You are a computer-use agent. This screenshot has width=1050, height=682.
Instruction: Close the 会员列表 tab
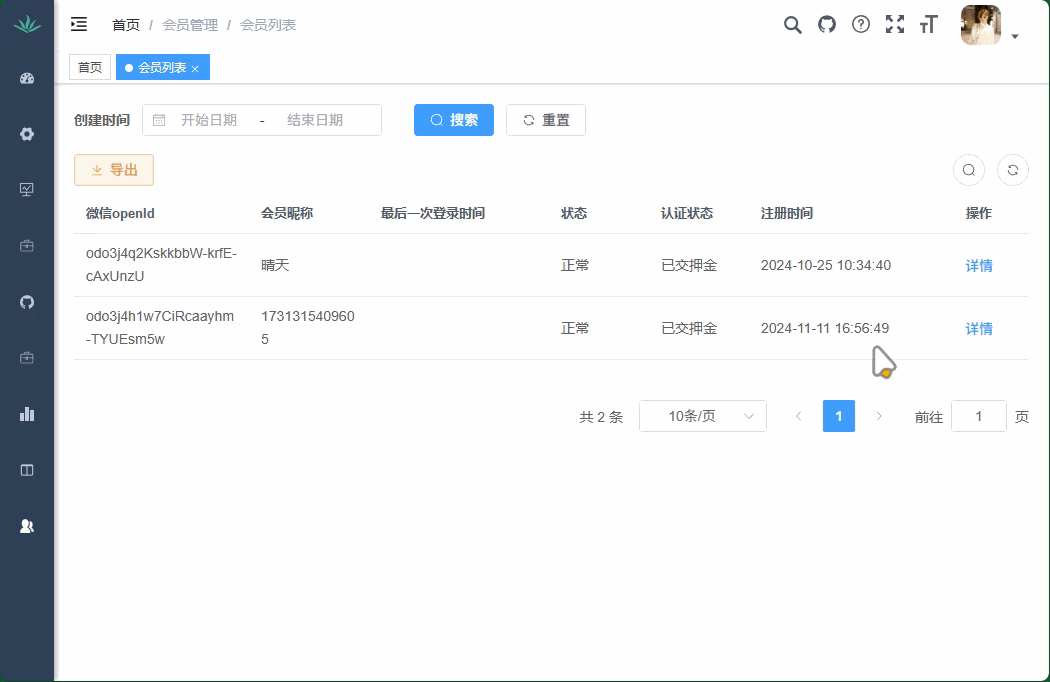tap(195, 68)
